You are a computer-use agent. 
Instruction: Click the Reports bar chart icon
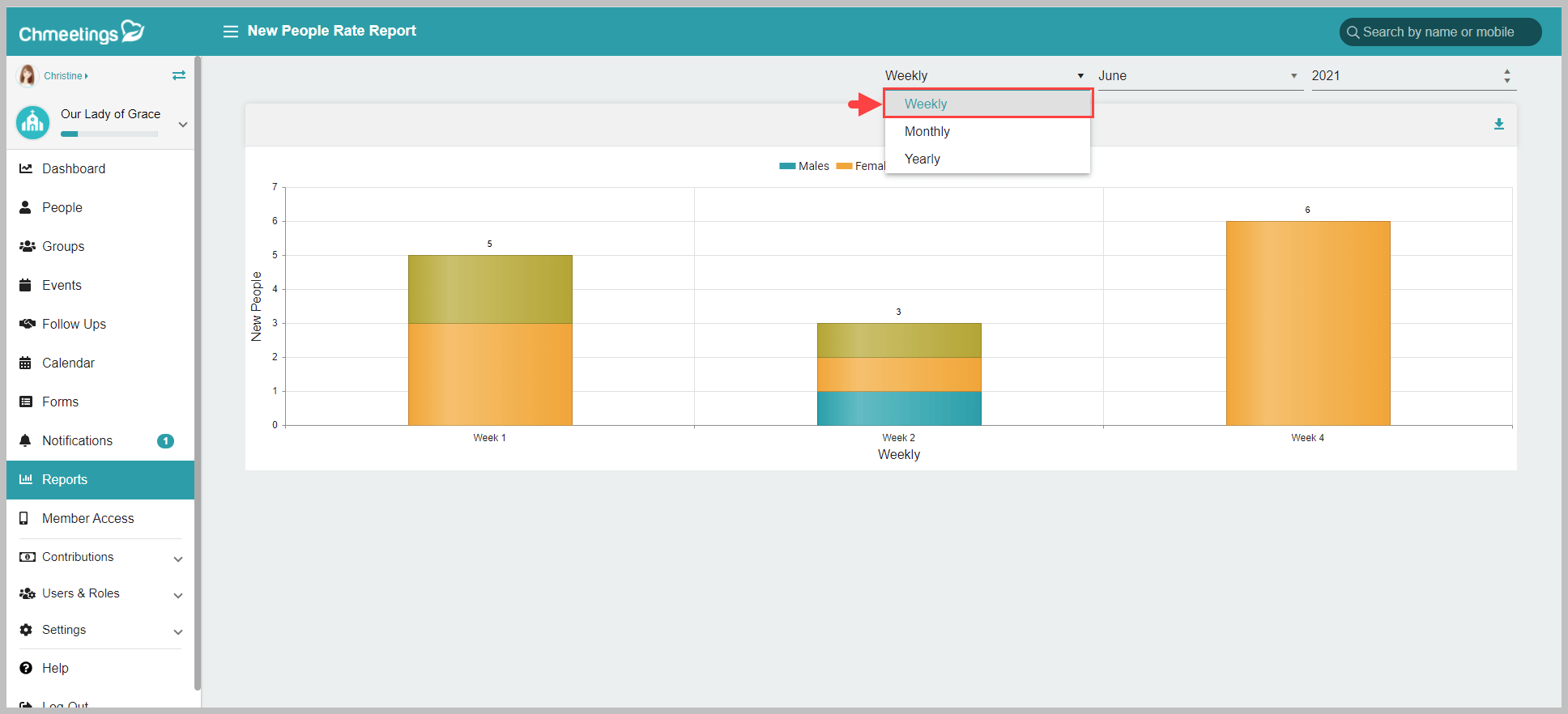coord(26,479)
